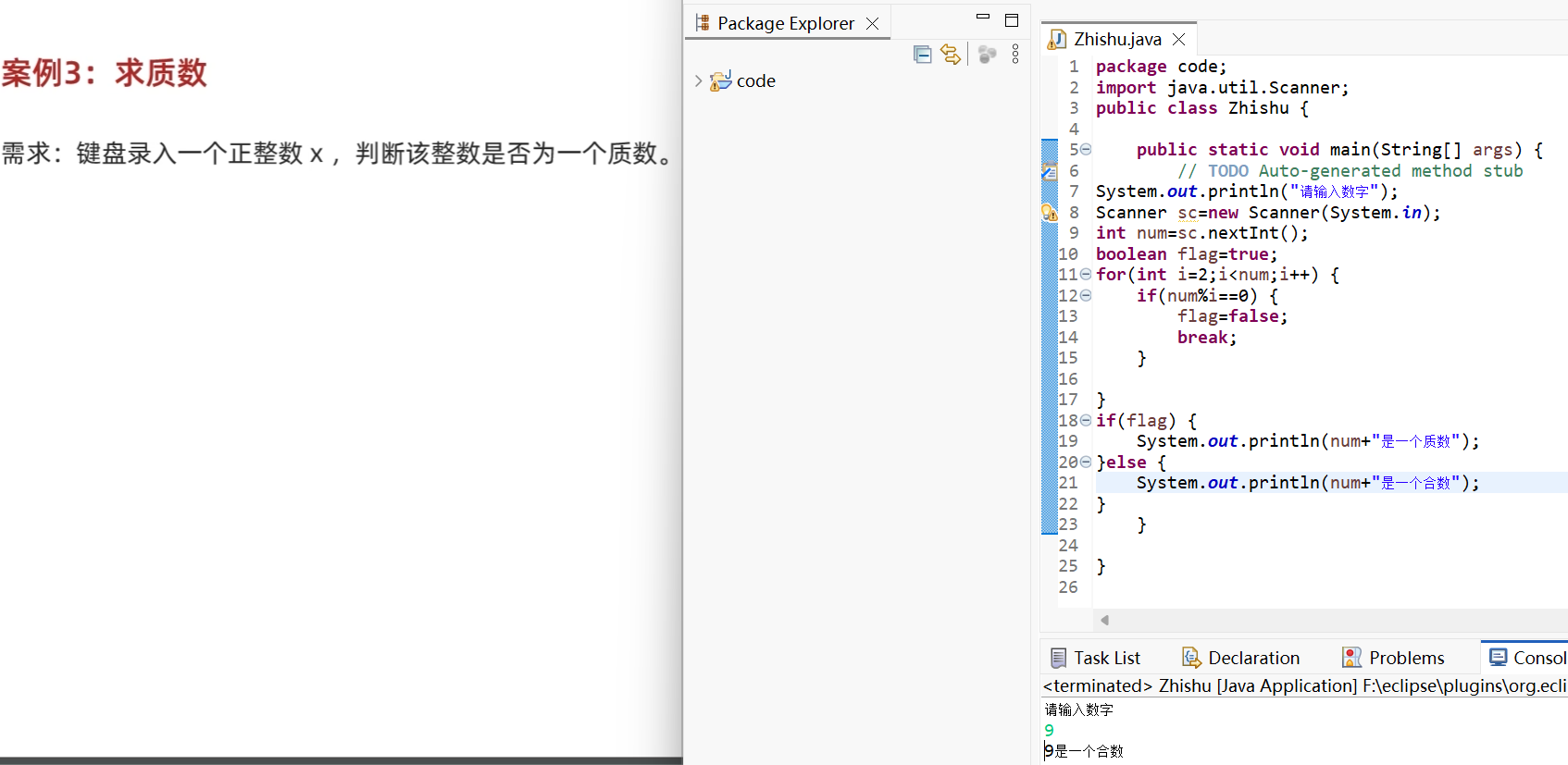Click the 'boolean flag=true;' line
Image resolution: width=1568 pixels, height=765 pixels.
[x=1187, y=254]
